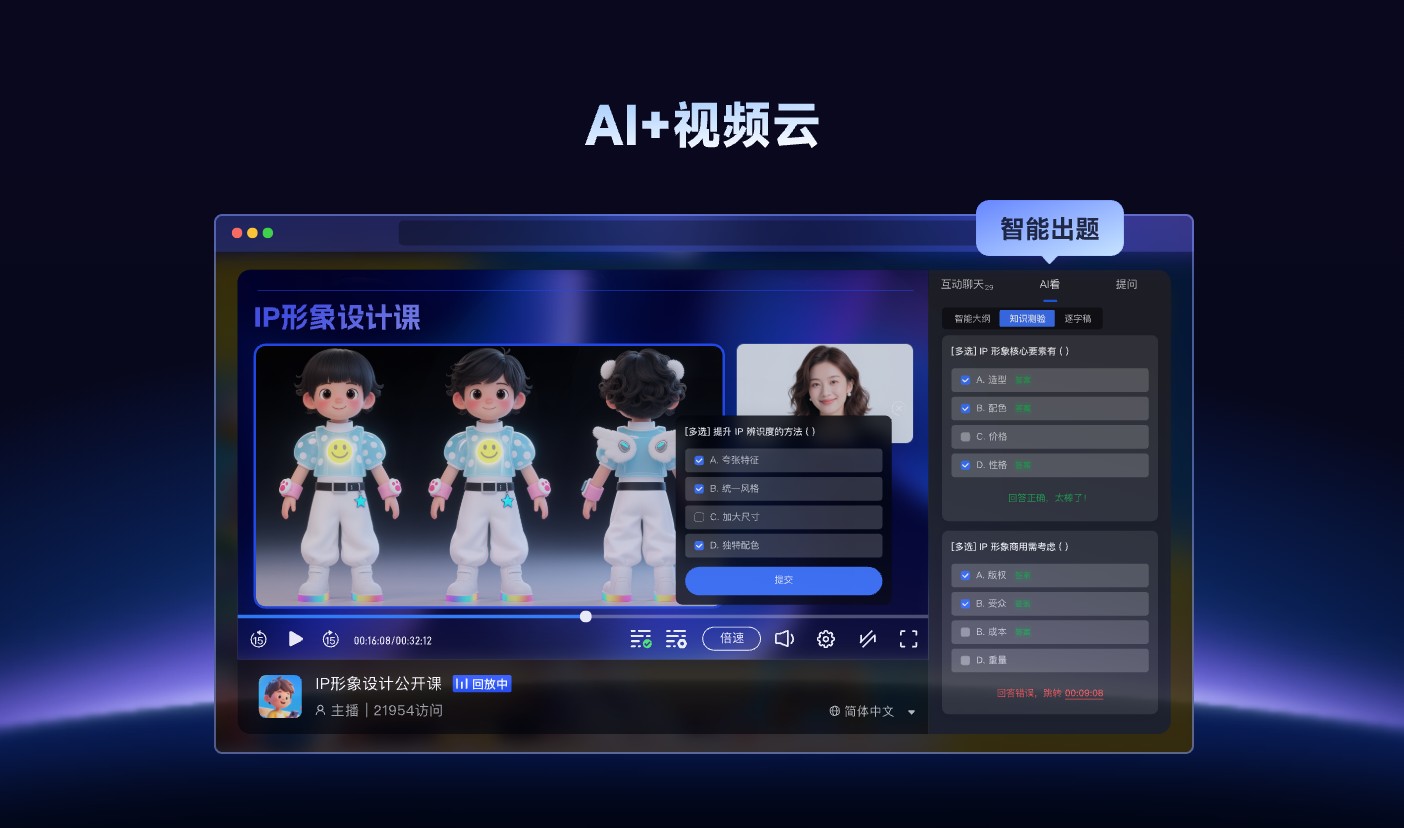Click question text IP 形象商用需考虑

pos(1010,547)
